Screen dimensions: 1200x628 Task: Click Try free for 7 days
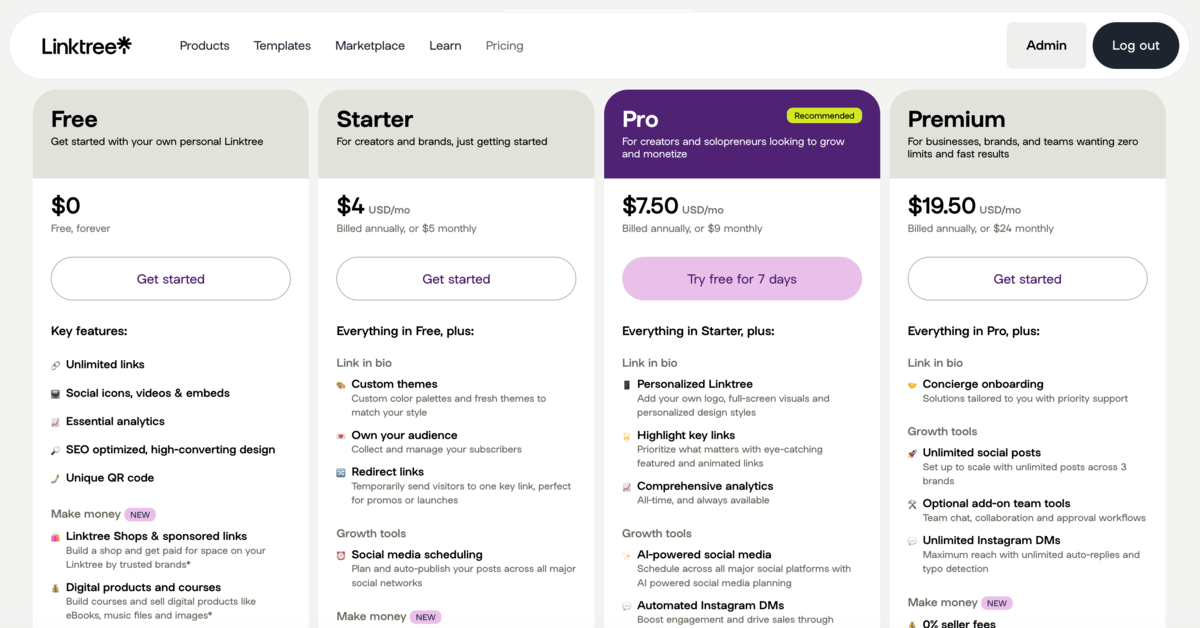pyautogui.click(x=742, y=279)
